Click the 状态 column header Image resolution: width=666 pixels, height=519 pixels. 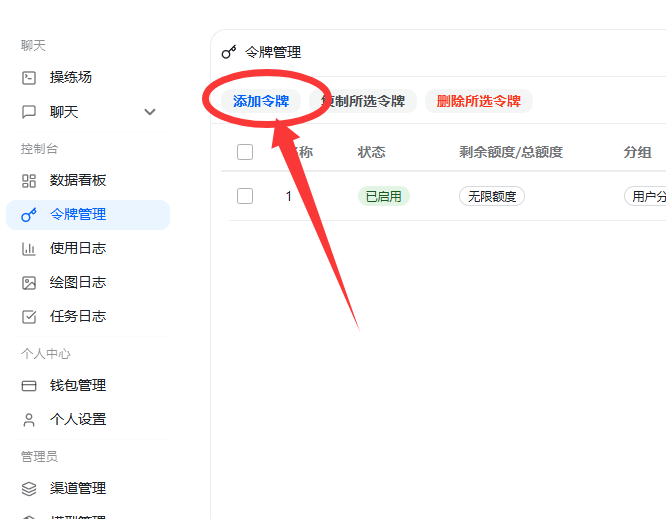tap(372, 152)
